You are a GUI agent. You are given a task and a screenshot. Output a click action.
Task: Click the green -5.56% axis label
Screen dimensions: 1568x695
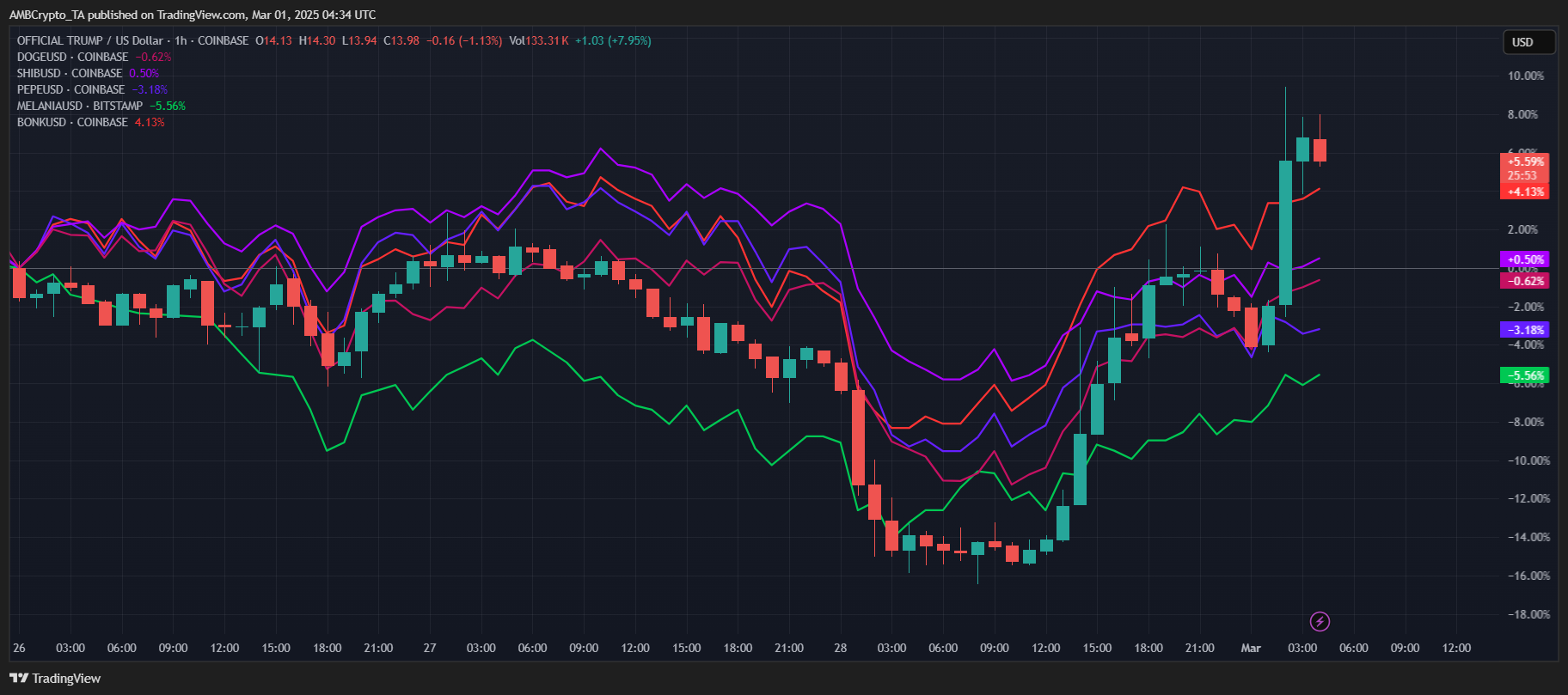(x=1525, y=375)
